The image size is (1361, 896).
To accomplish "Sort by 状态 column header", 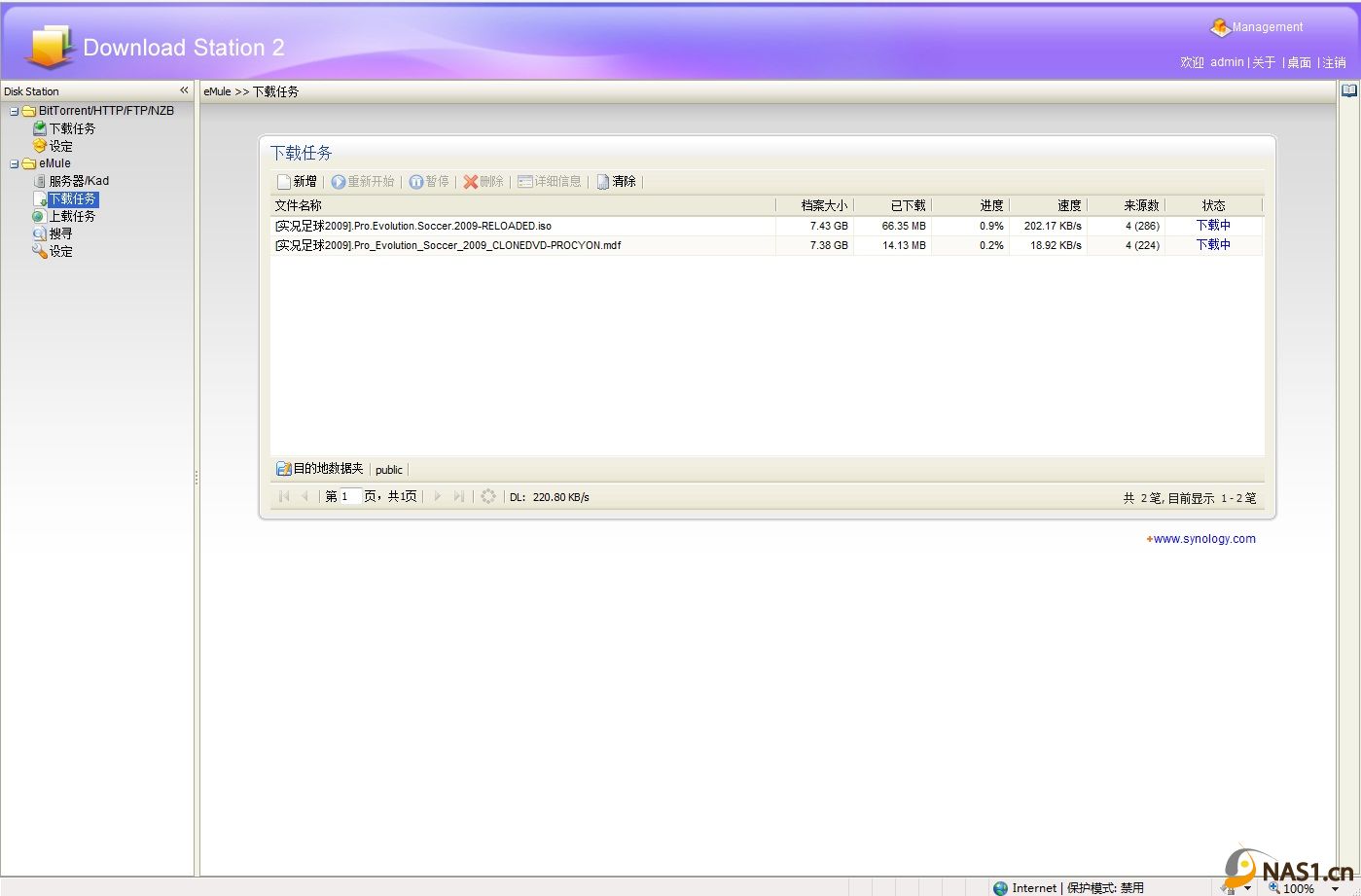I will pos(1213,205).
